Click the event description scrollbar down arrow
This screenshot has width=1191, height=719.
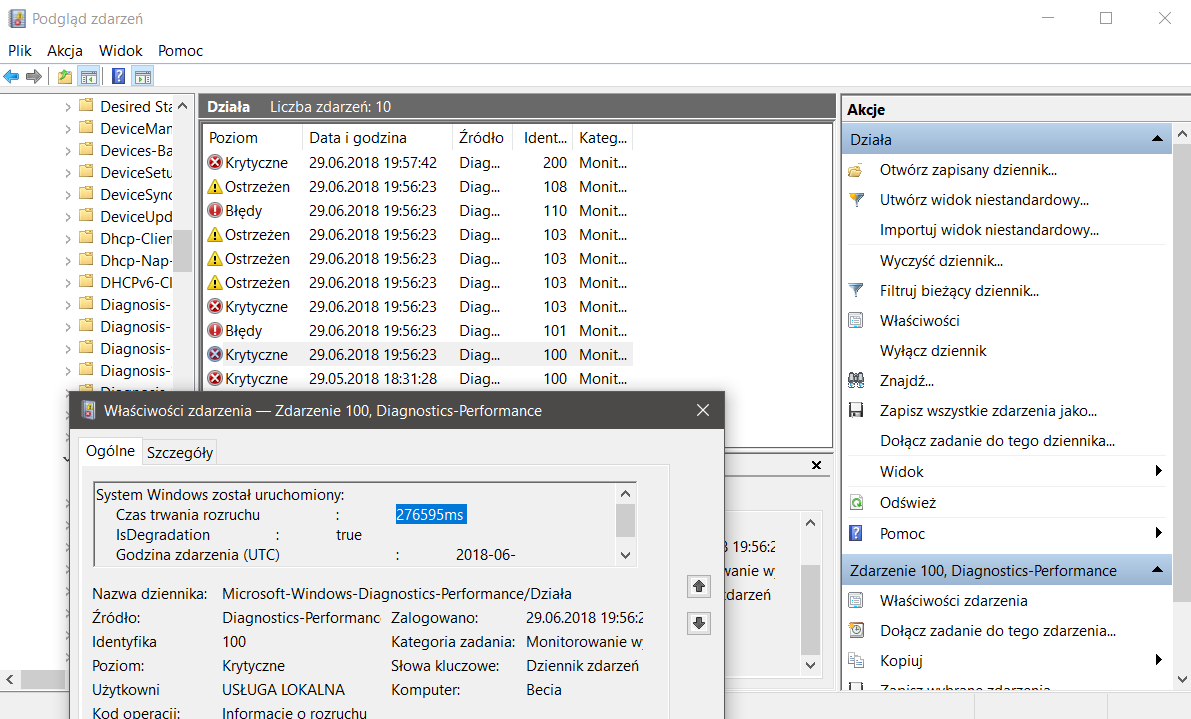[626, 555]
